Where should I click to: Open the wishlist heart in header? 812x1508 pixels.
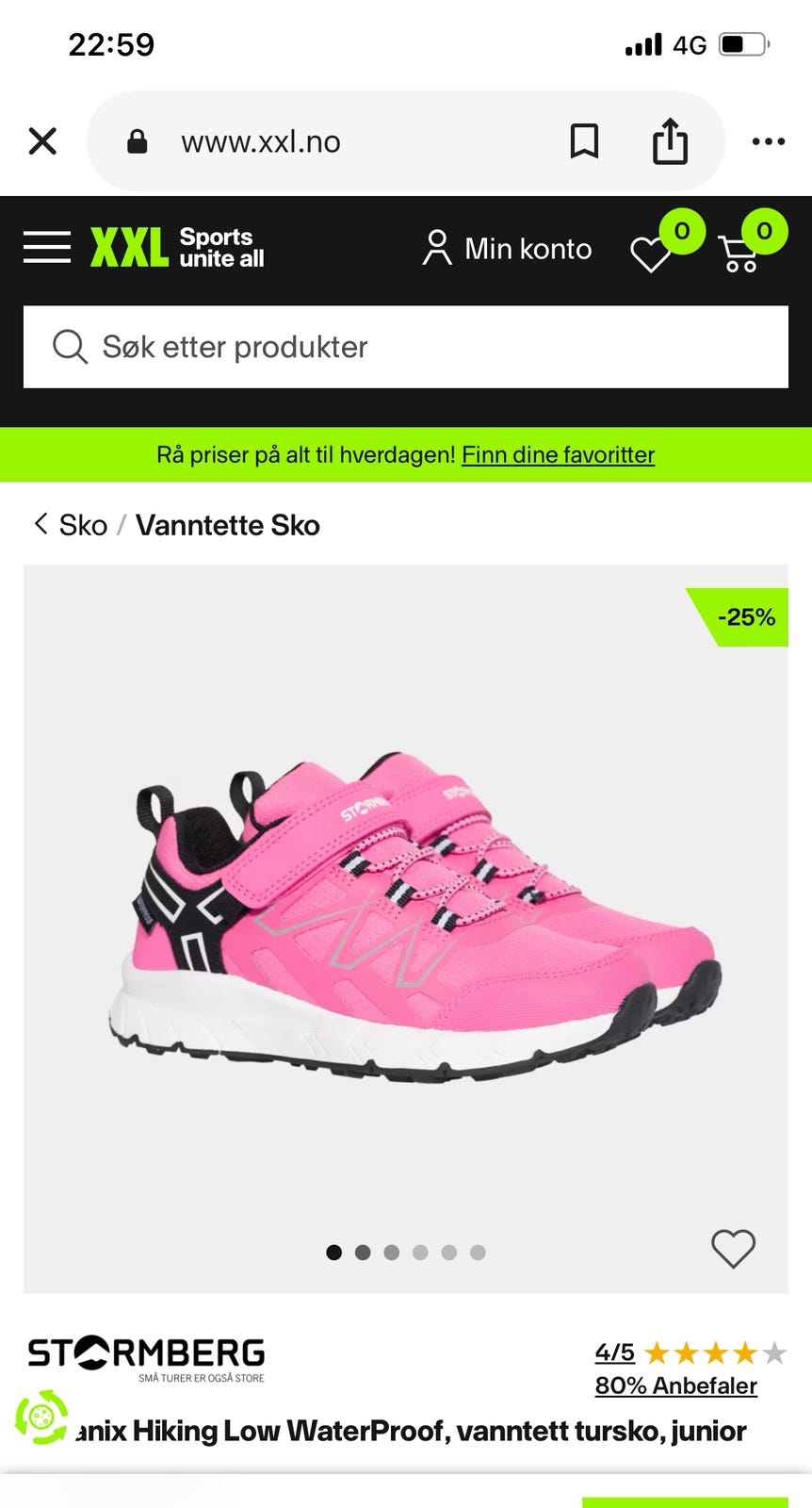[650, 254]
